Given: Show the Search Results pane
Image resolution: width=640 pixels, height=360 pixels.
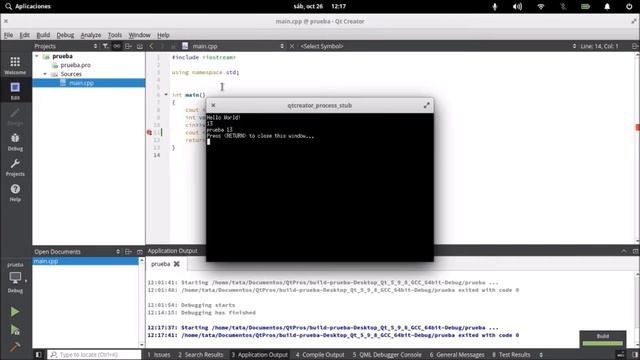Looking at the screenshot, I should 200,355.
